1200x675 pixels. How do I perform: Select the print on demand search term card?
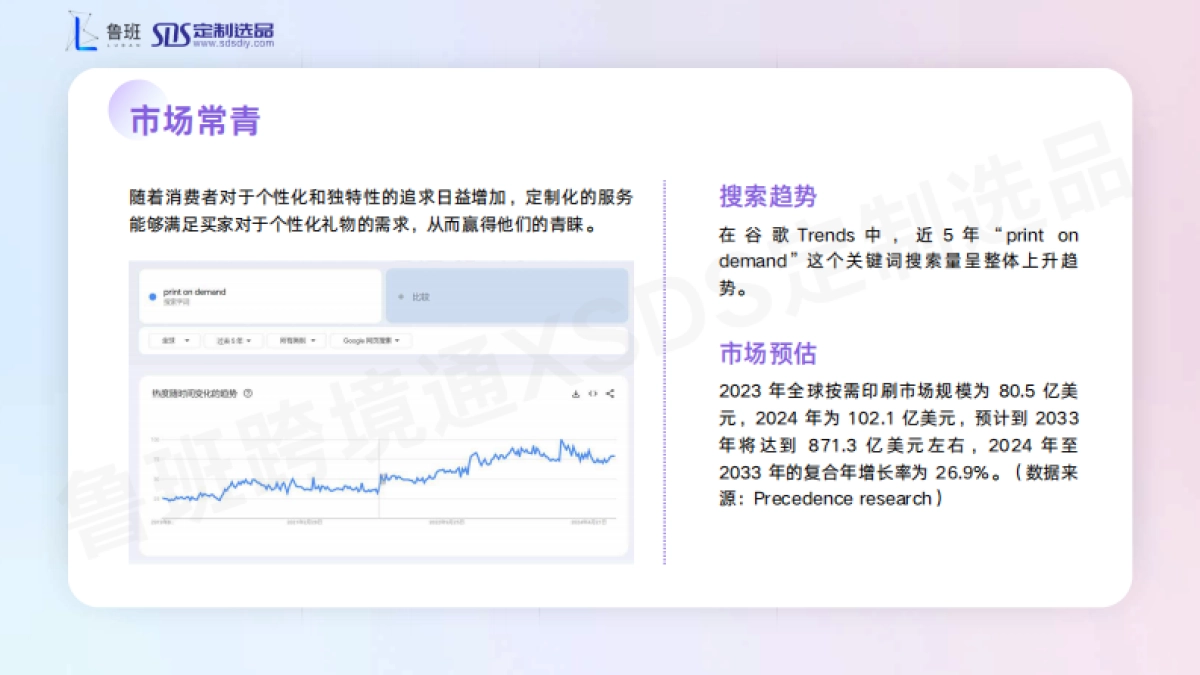[260, 293]
